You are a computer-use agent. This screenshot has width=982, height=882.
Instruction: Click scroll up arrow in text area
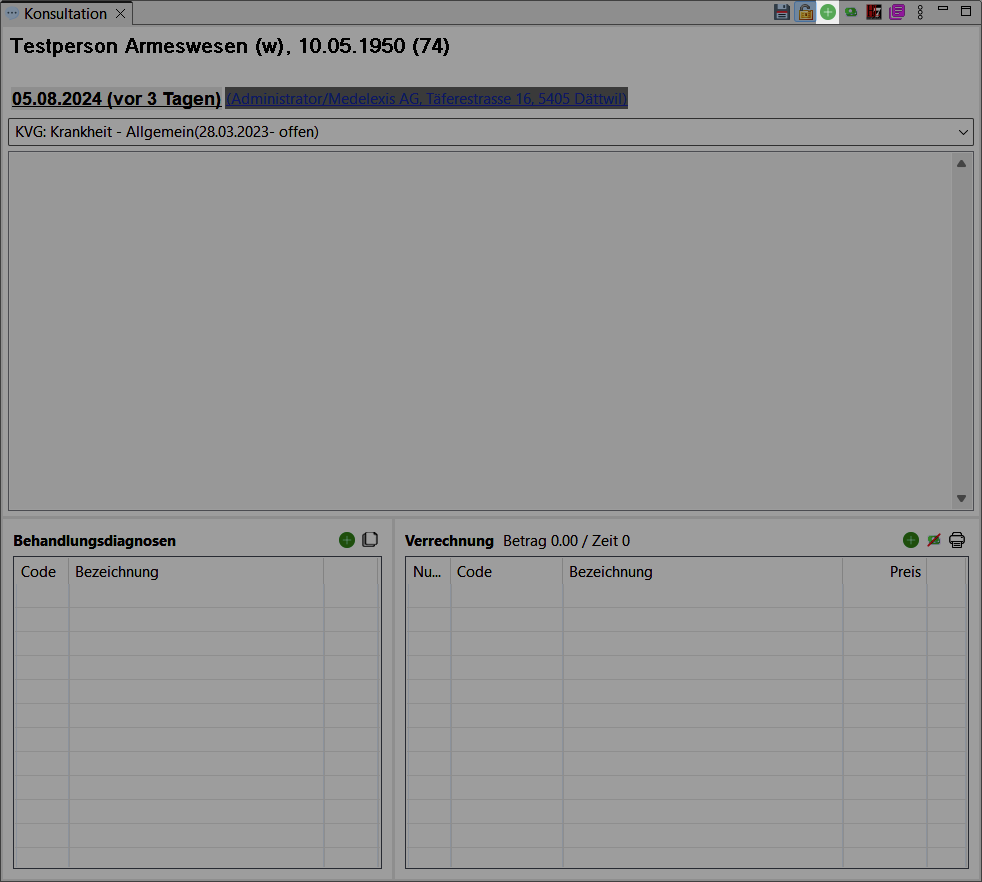961,163
